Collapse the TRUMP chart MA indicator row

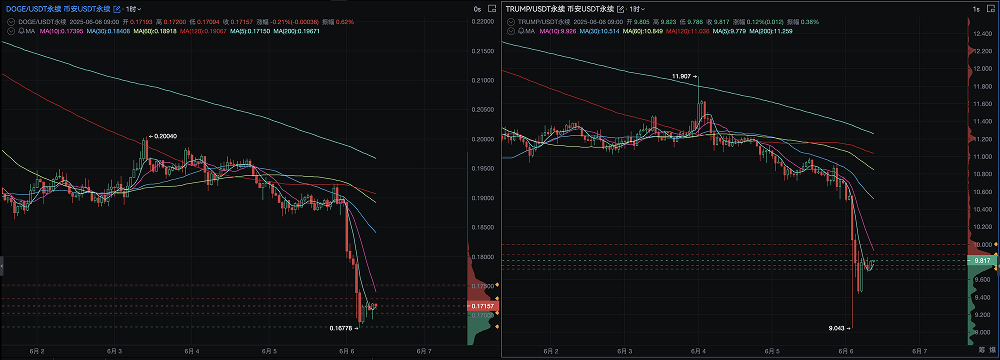[x=511, y=31]
